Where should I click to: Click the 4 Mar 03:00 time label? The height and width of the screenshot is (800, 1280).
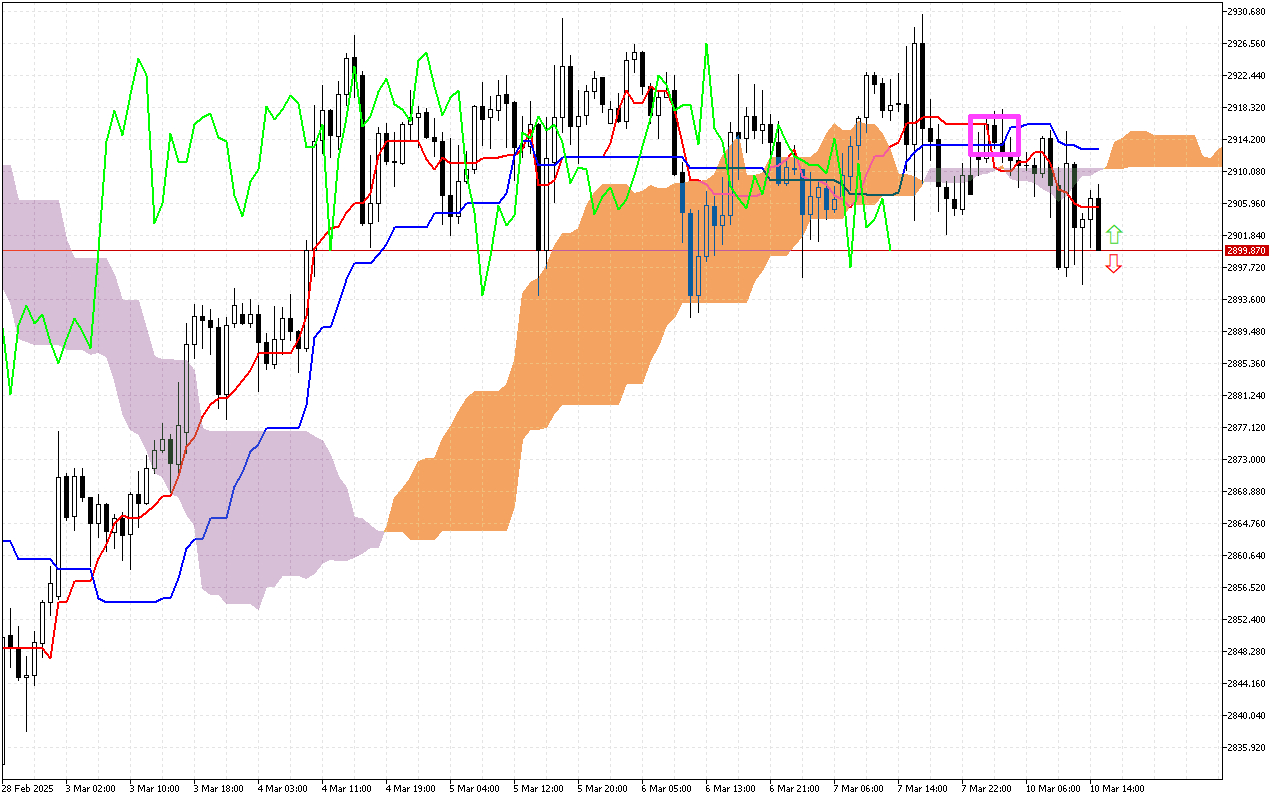(x=282, y=788)
